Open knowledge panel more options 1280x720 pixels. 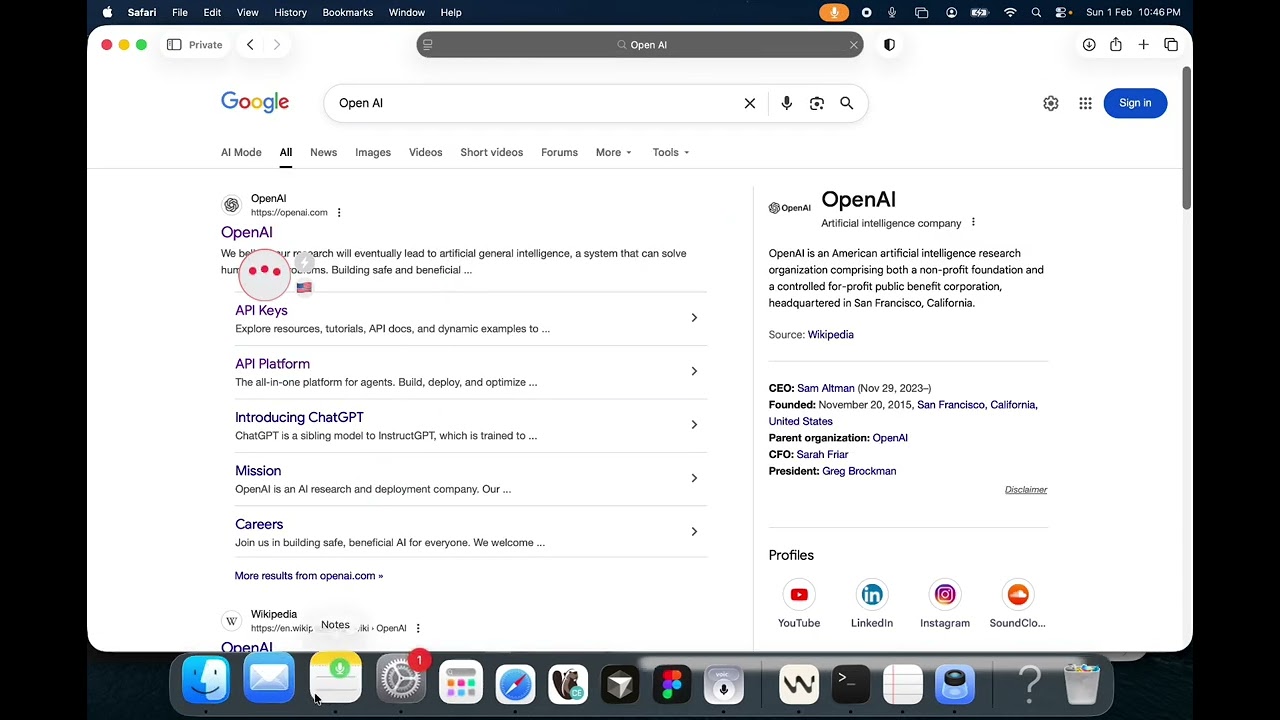point(973,223)
